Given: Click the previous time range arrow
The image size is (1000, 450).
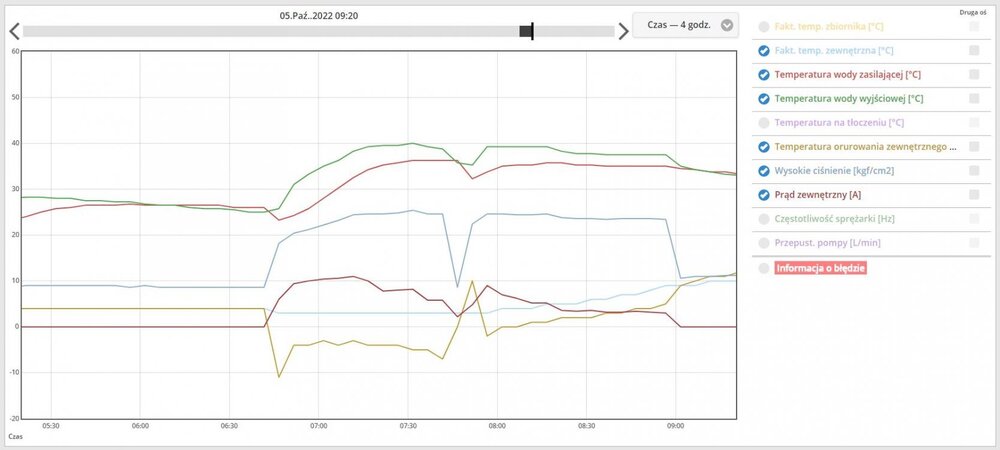Looking at the screenshot, I should pyautogui.click(x=13, y=30).
